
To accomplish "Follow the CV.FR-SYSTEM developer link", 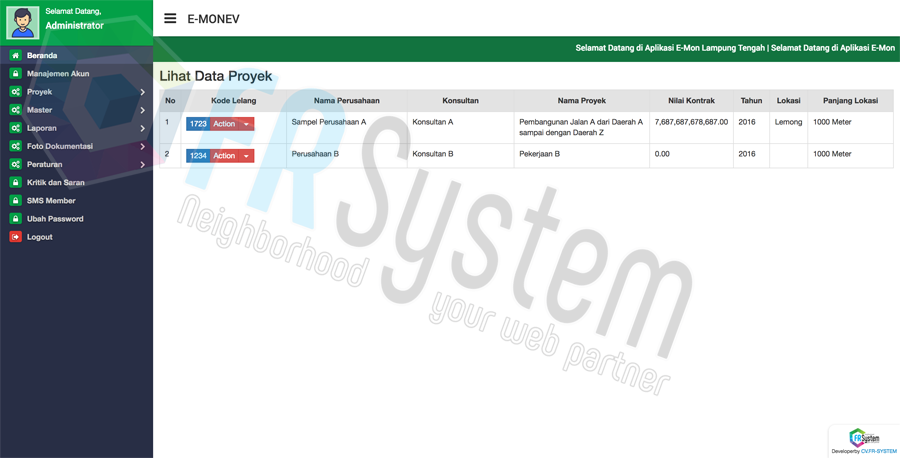I will coord(878,452).
